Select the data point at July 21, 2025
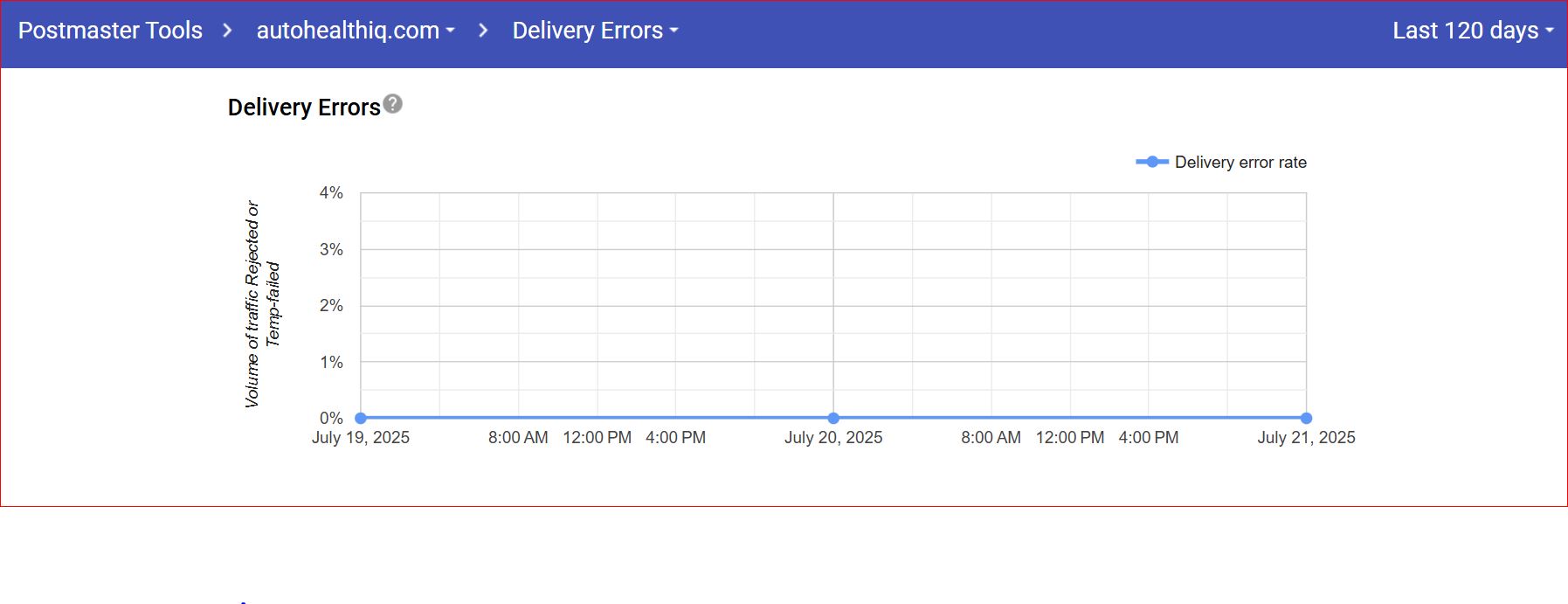The width and height of the screenshot is (1568, 604). coord(1306,418)
